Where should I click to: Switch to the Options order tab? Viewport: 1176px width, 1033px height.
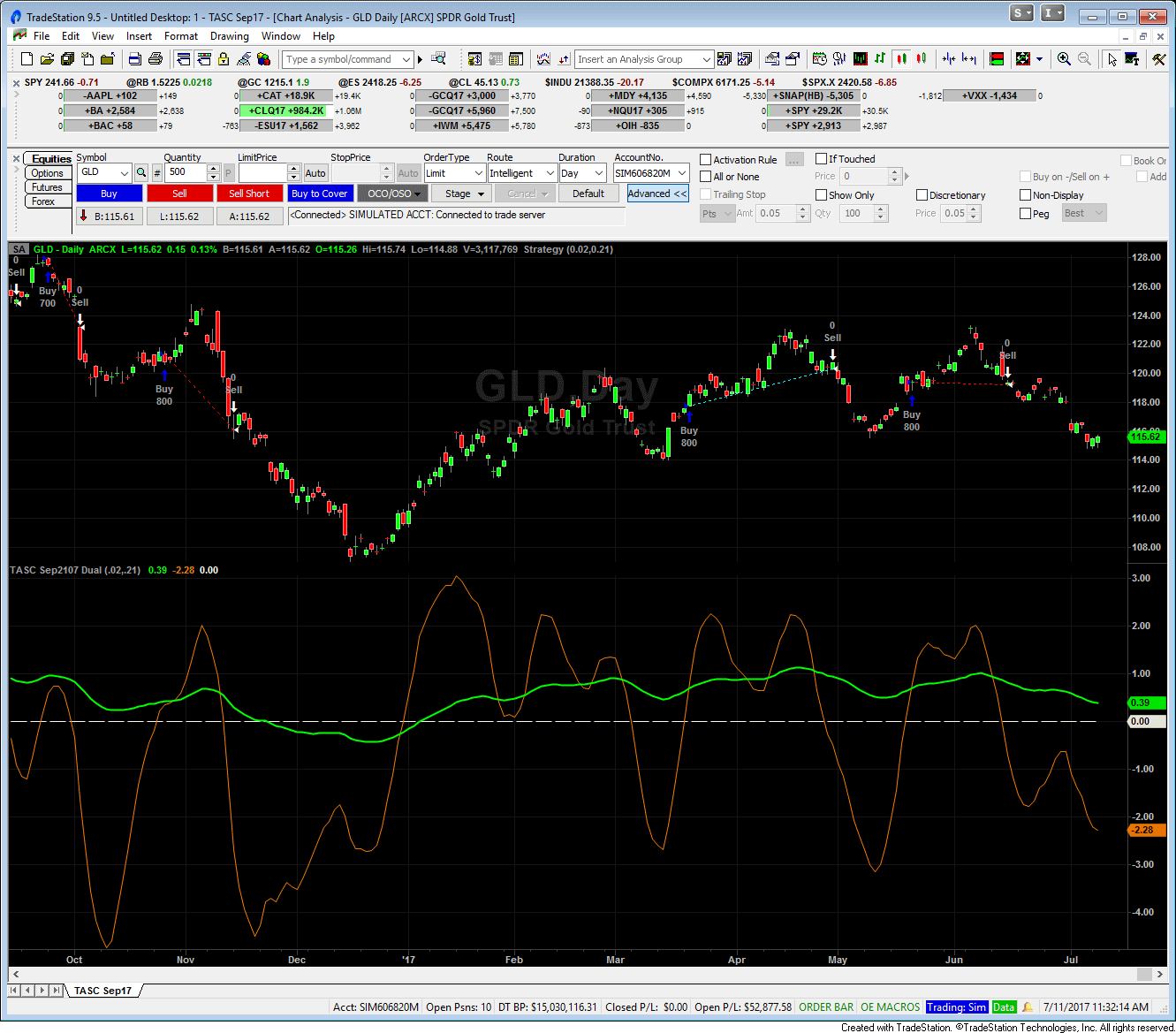click(48, 173)
